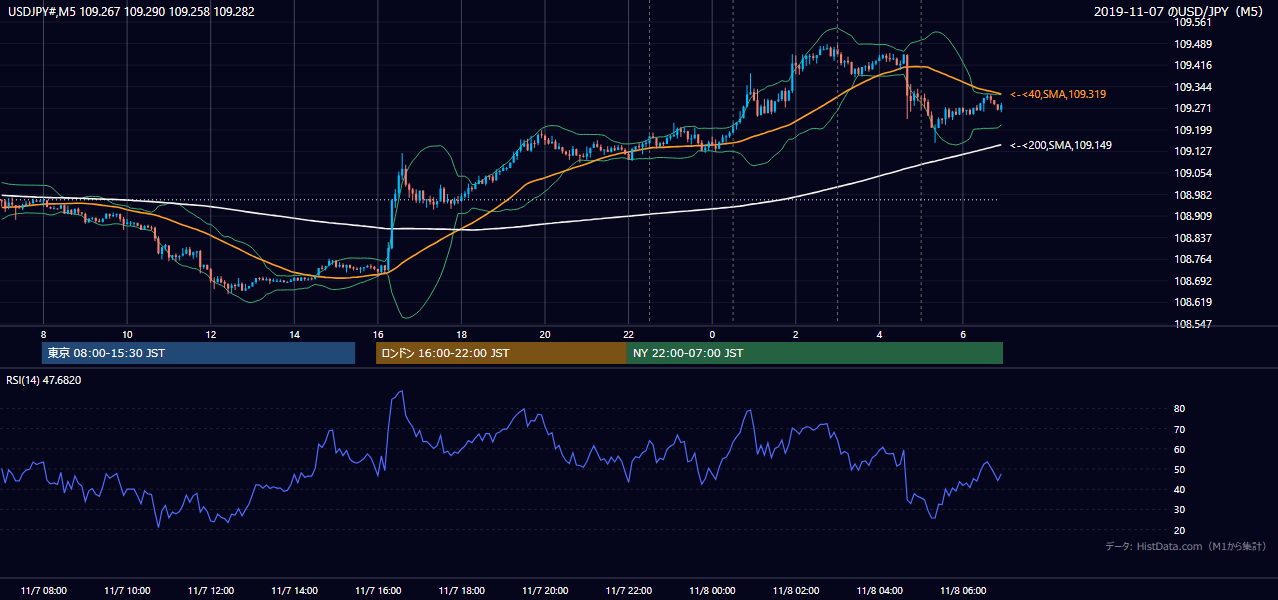
Task: Select the NY 22:00-07:00 JST session bar
Action: (814, 353)
